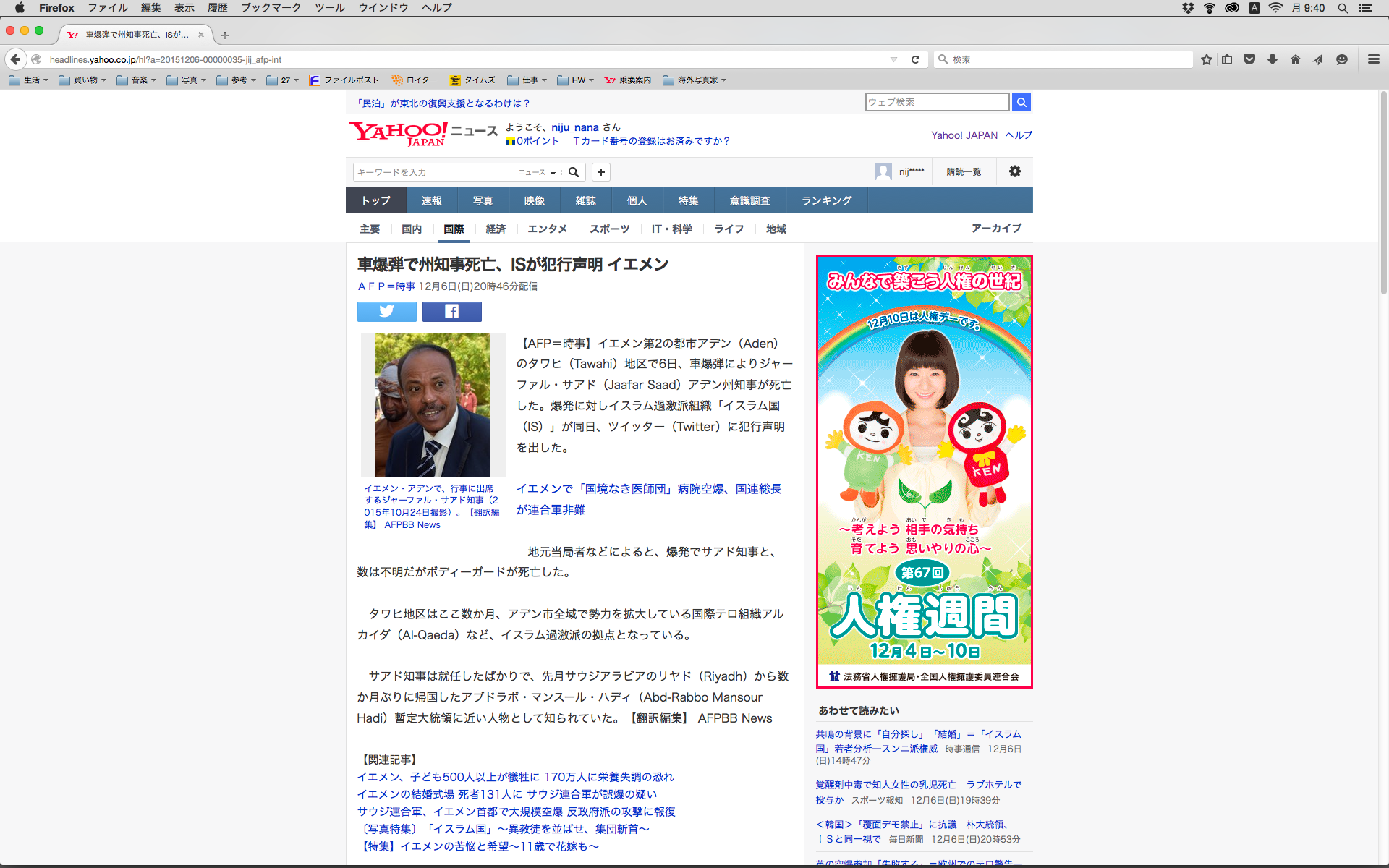Share the article on Twitter
The image size is (1389, 868).
386,311
